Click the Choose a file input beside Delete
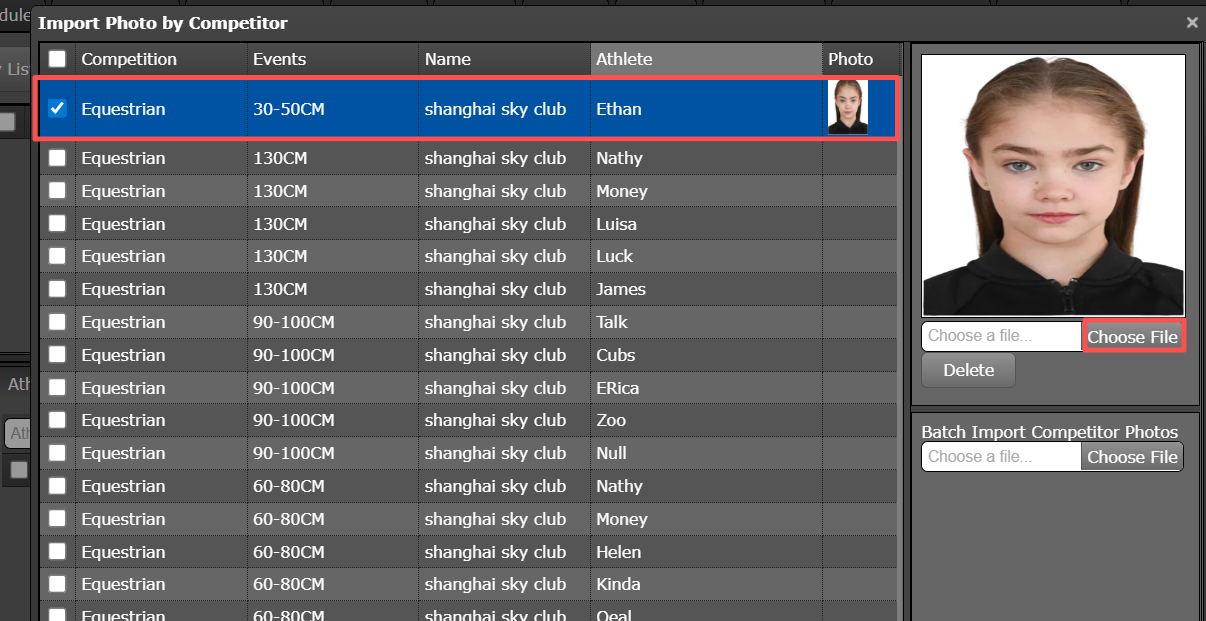Viewport: 1206px width, 621px height. tap(1000, 336)
